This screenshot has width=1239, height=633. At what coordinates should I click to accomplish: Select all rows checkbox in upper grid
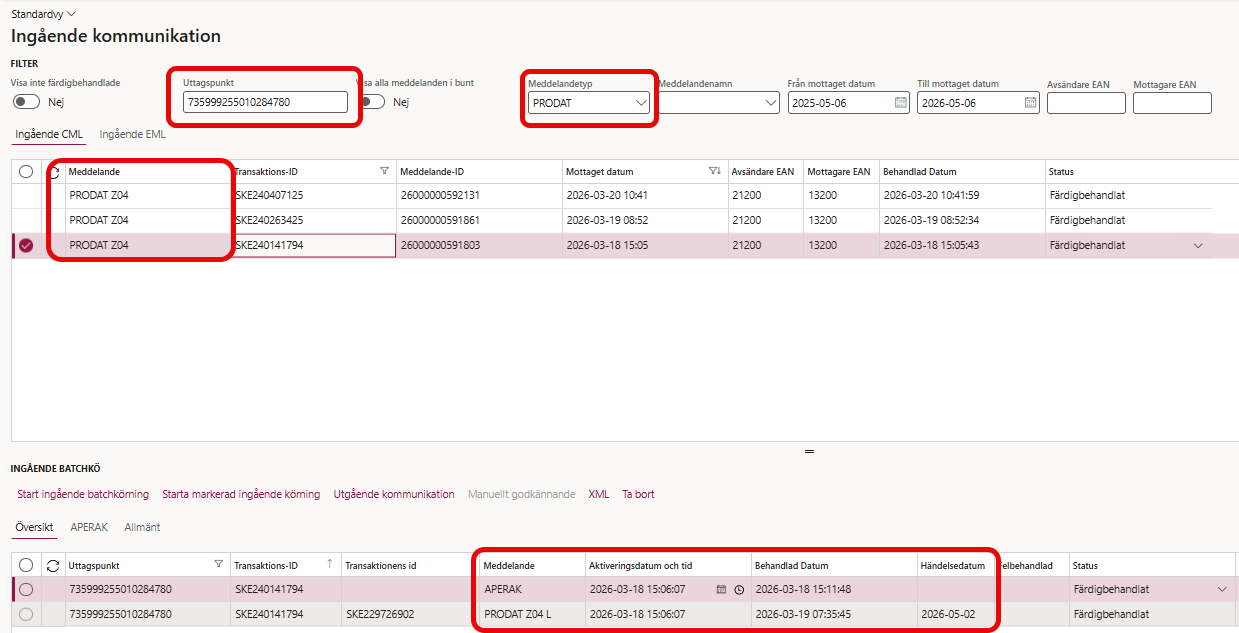coord(26,172)
